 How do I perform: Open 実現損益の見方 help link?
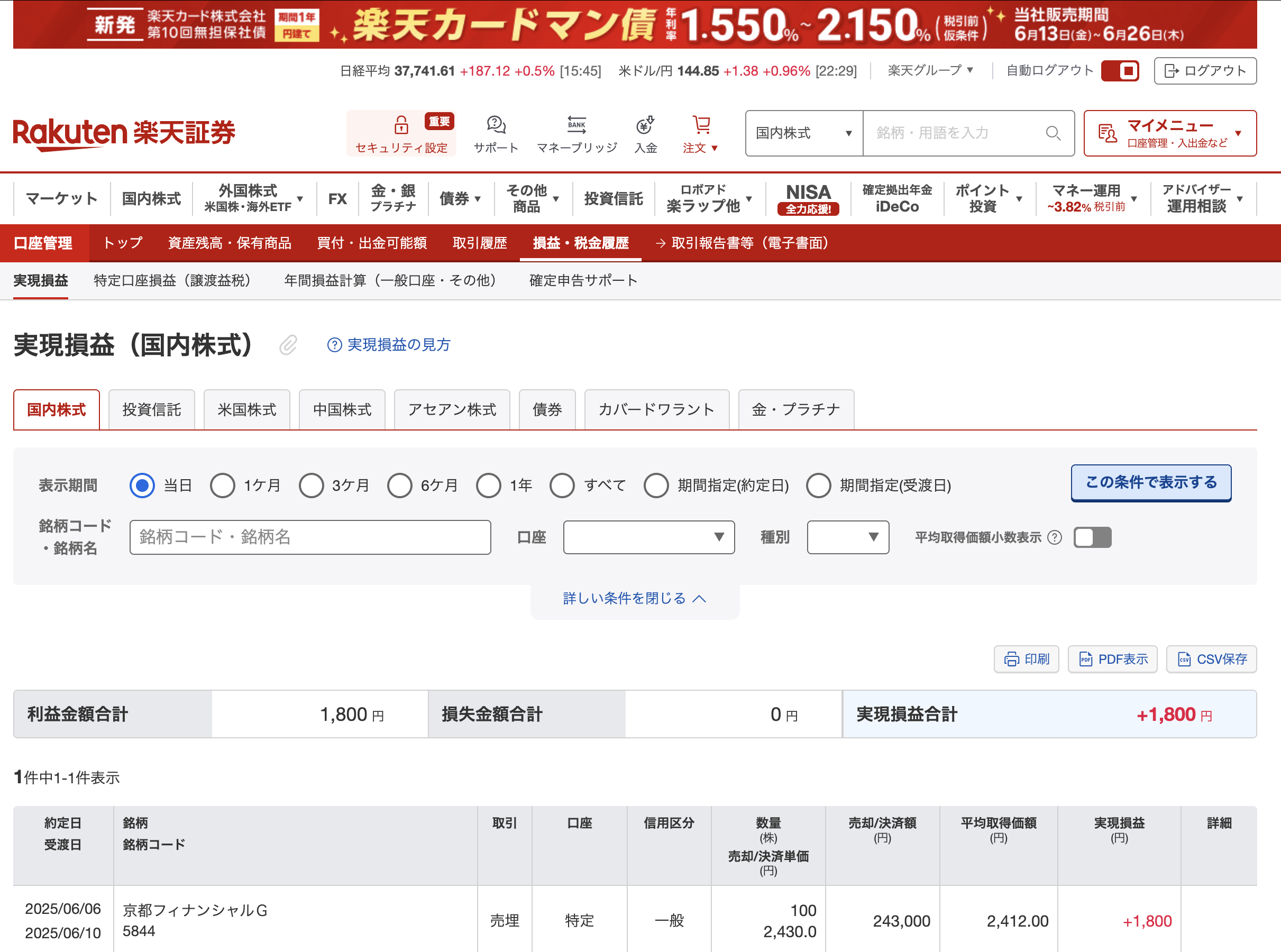pyautogui.click(x=389, y=345)
